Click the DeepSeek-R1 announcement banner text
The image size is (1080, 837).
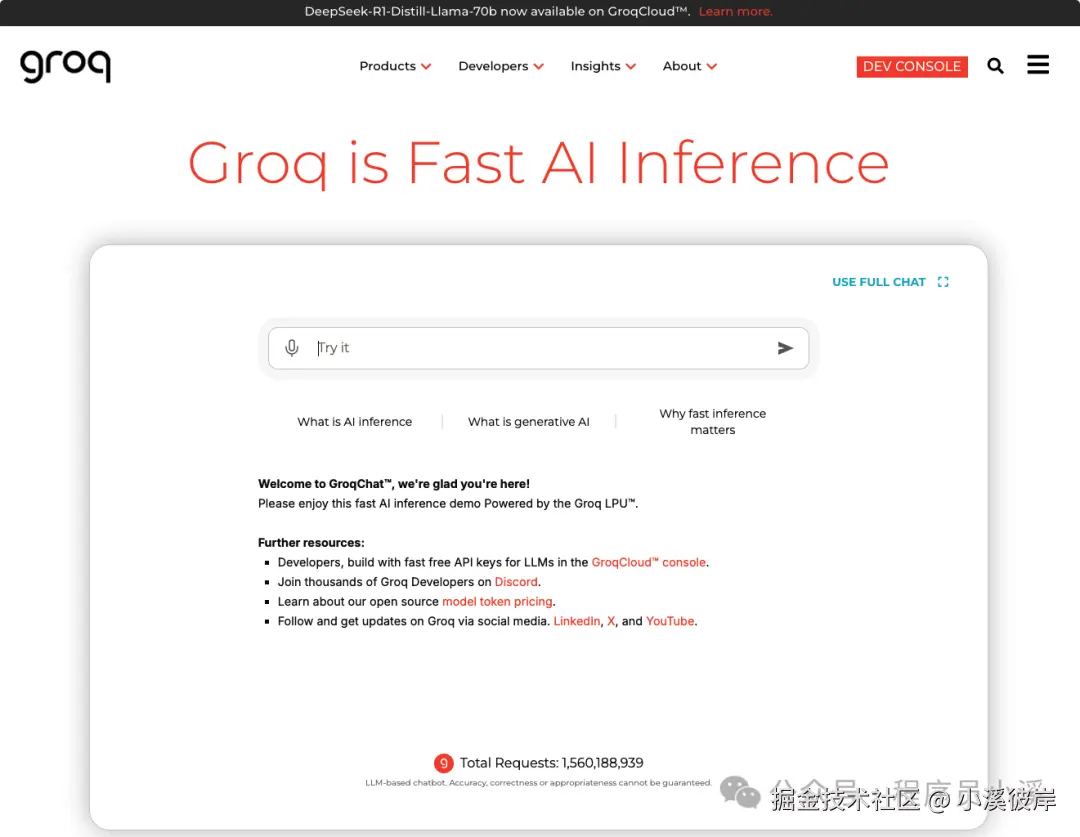click(x=497, y=12)
